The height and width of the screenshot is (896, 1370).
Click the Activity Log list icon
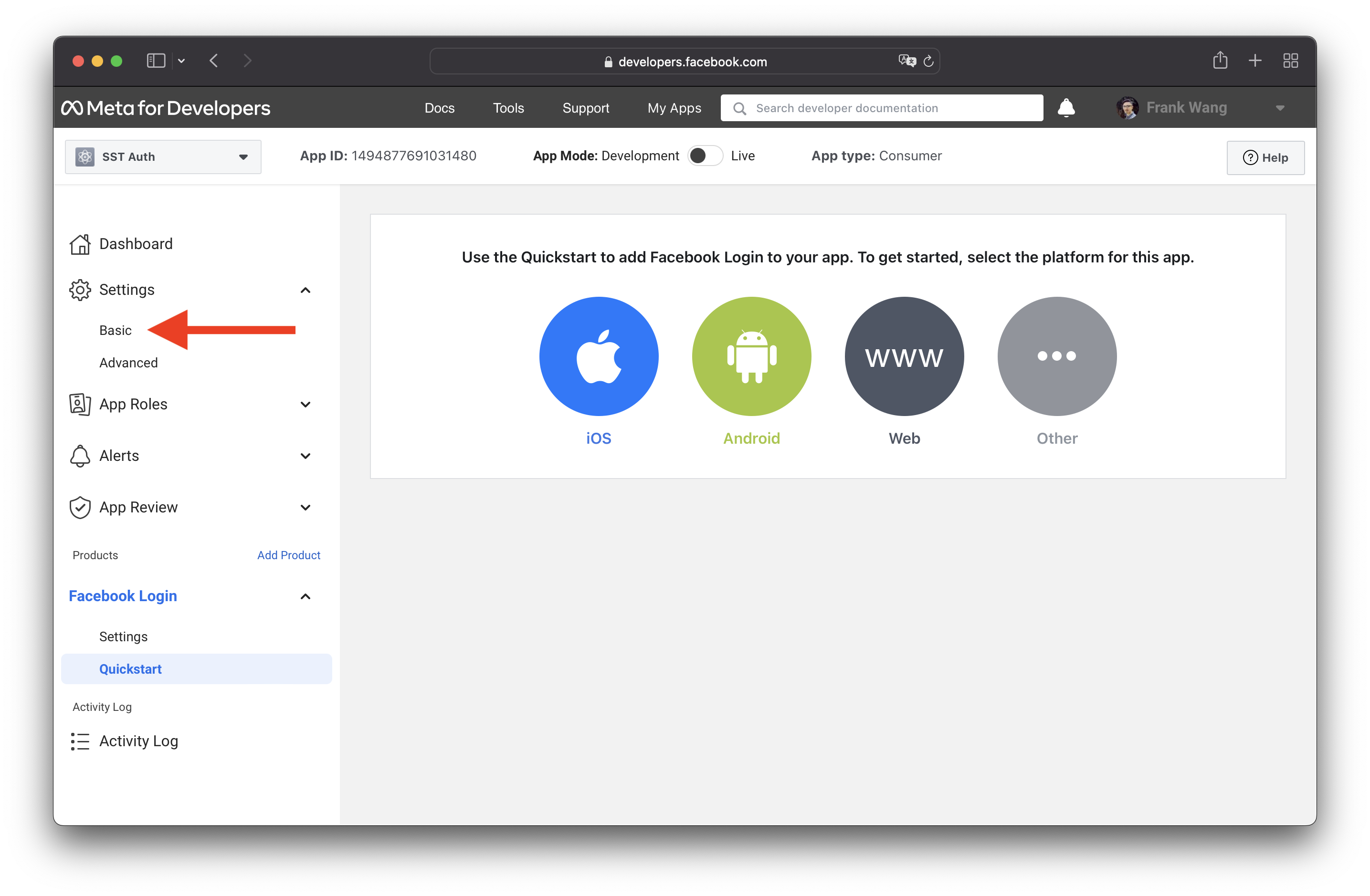(80, 741)
